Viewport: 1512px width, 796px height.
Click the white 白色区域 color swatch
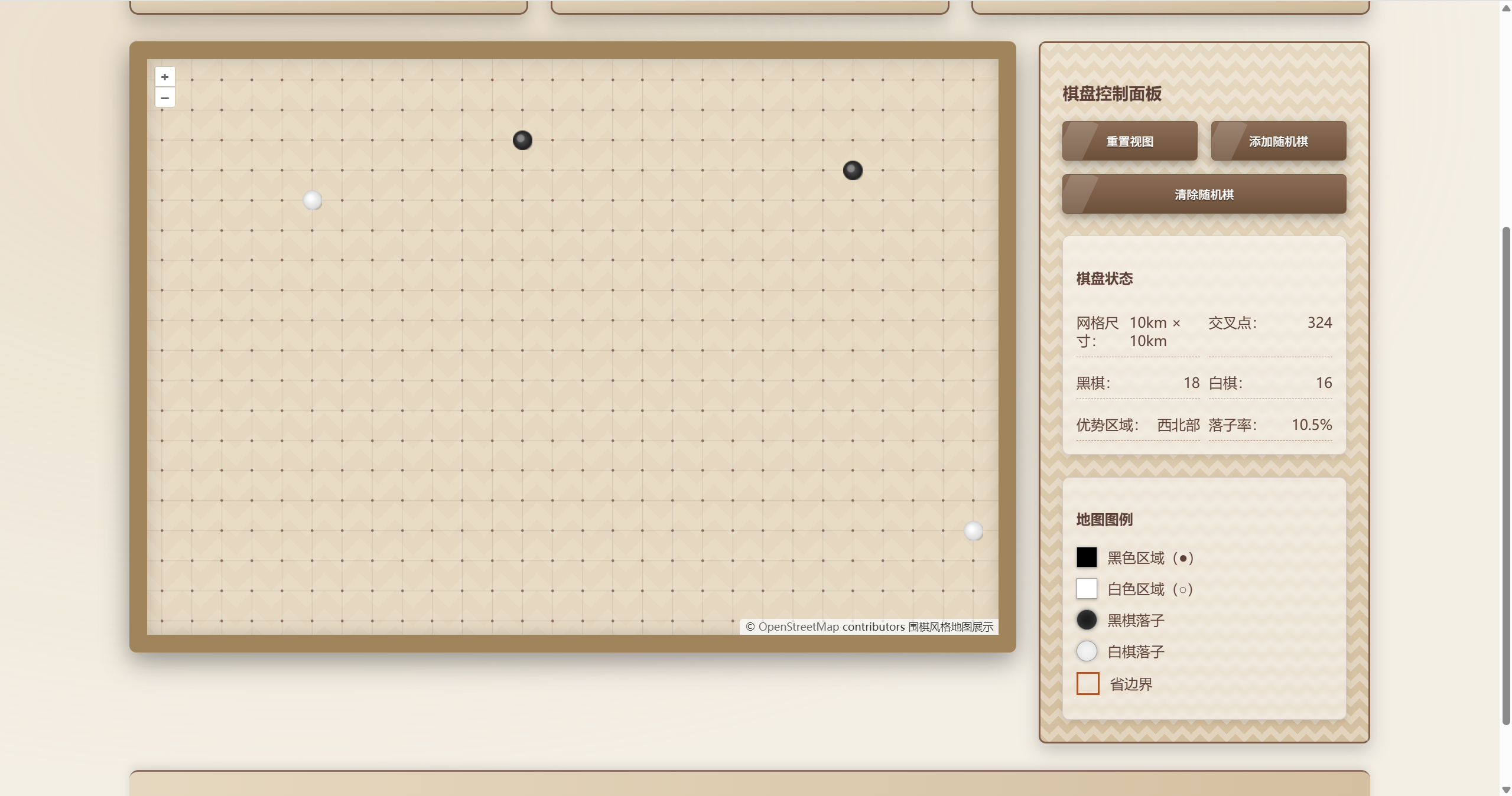(x=1086, y=588)
